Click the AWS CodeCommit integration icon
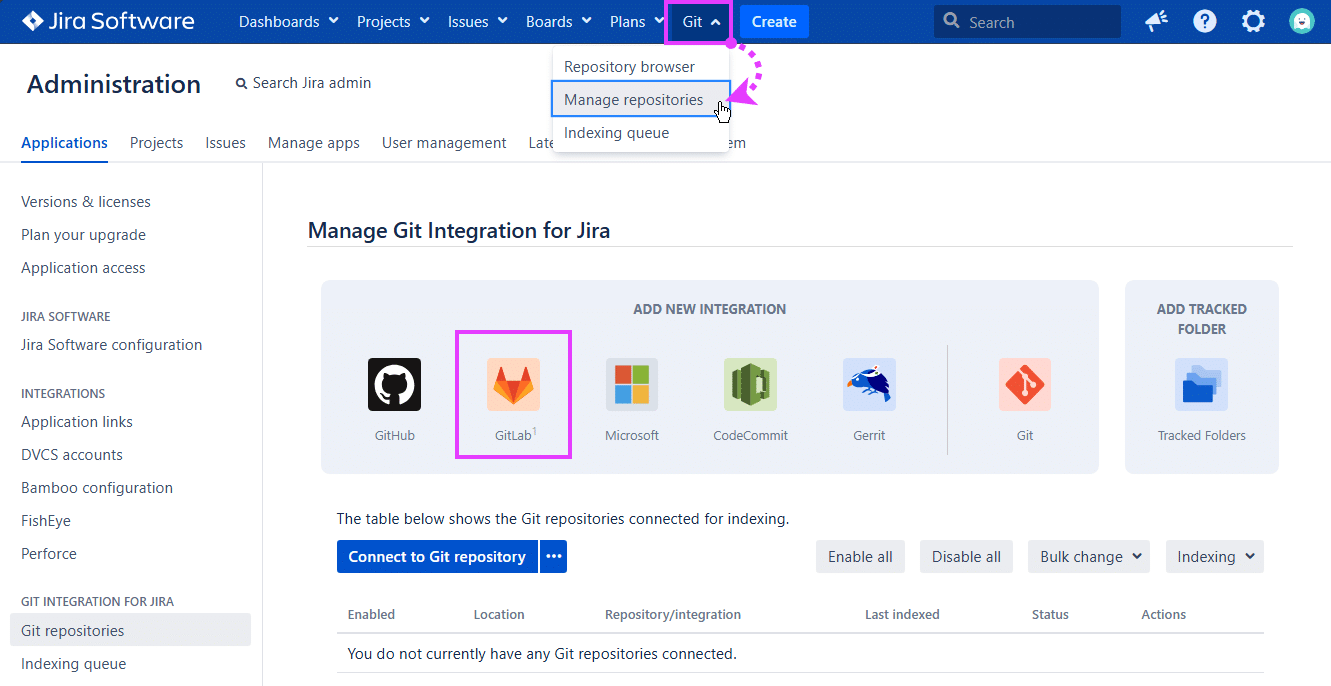The height and width of the screenshot is (686, 1331). pos(750,385)
